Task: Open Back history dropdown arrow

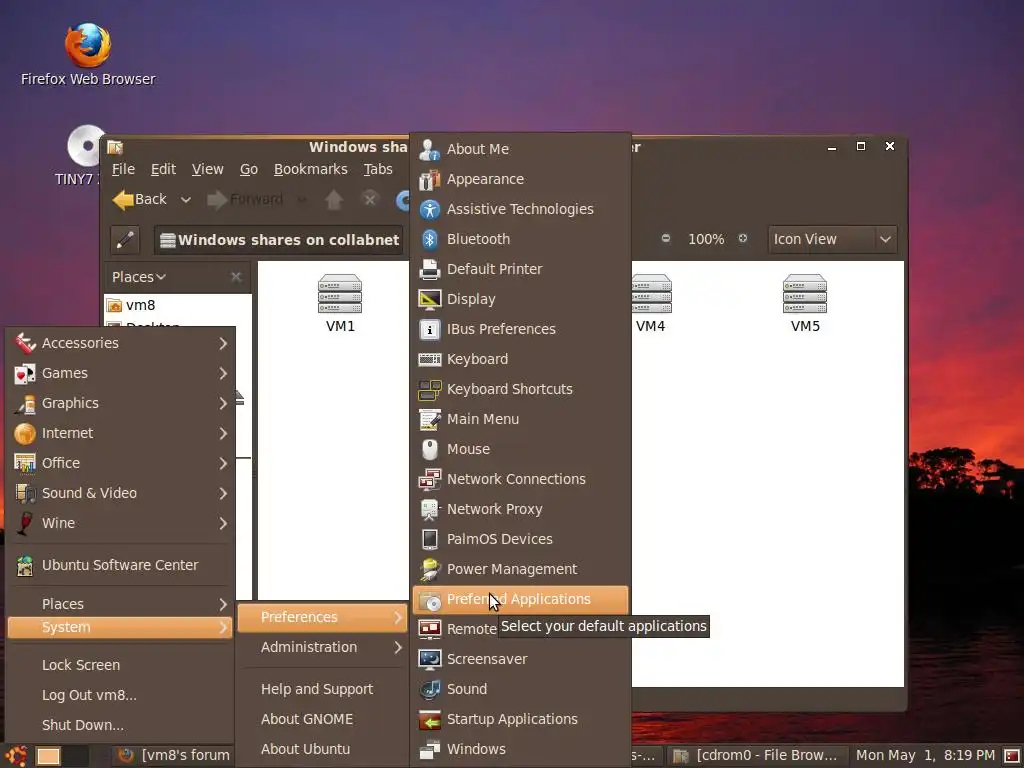Action: pyautogui.click(x=185, y=200)
